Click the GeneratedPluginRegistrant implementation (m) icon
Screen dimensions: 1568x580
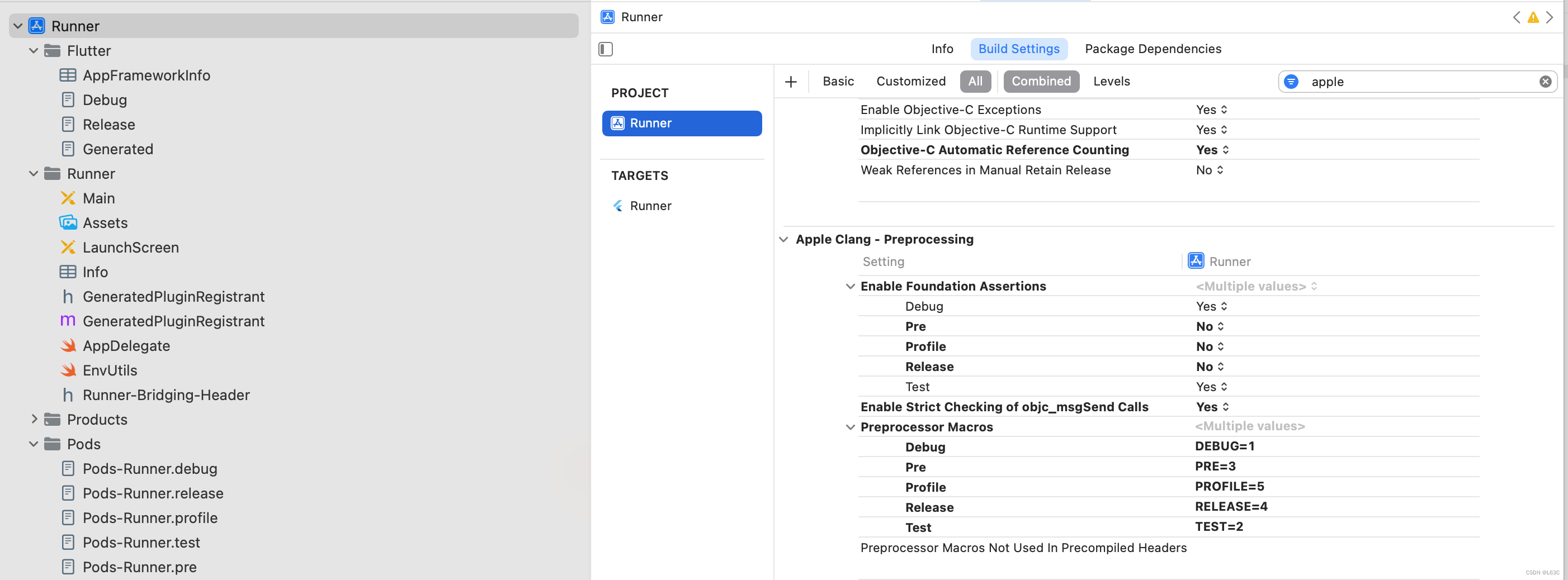pyautogui.click(x=68, y=321)
